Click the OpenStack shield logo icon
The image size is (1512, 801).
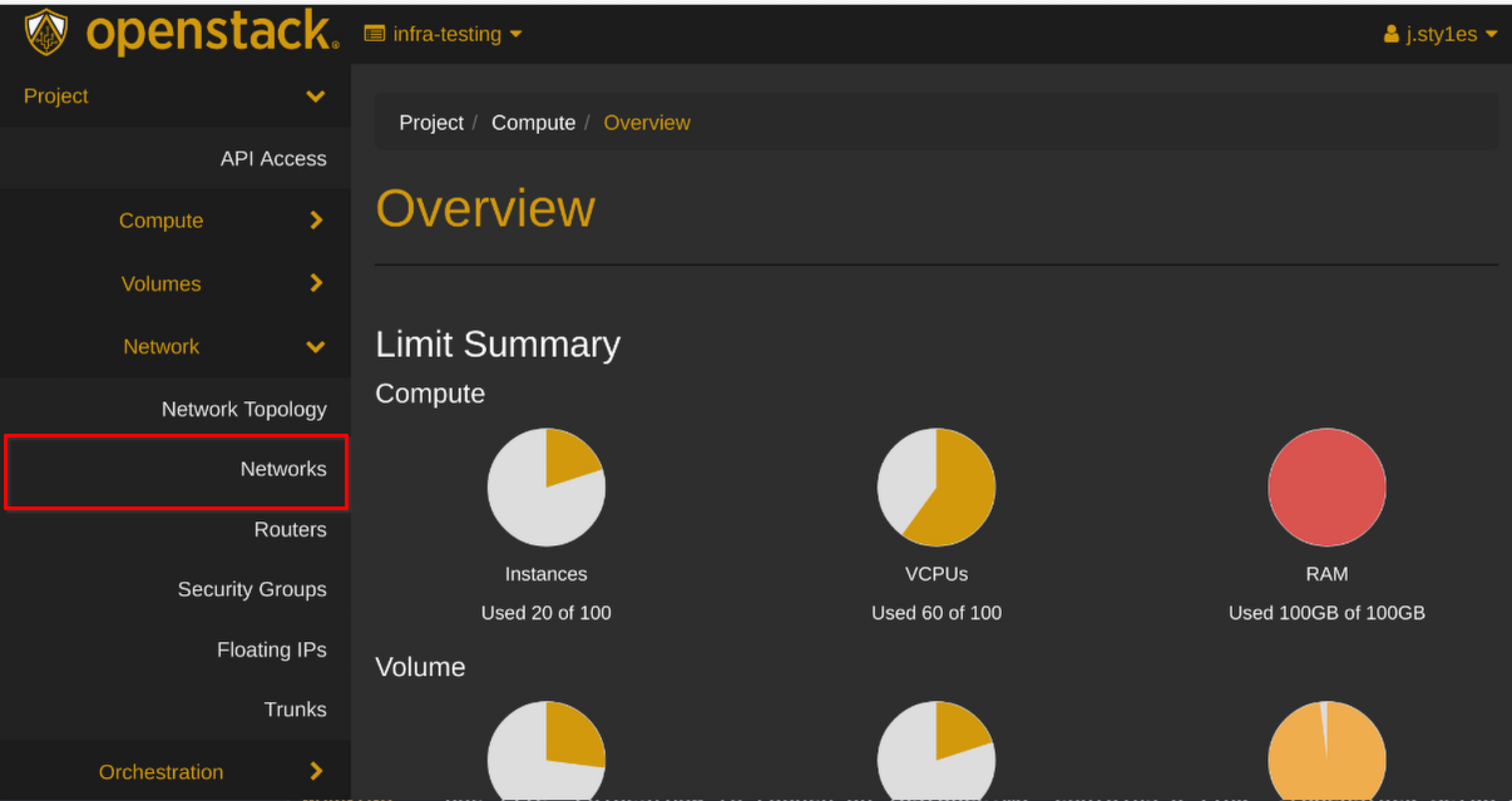click(46, 32)
